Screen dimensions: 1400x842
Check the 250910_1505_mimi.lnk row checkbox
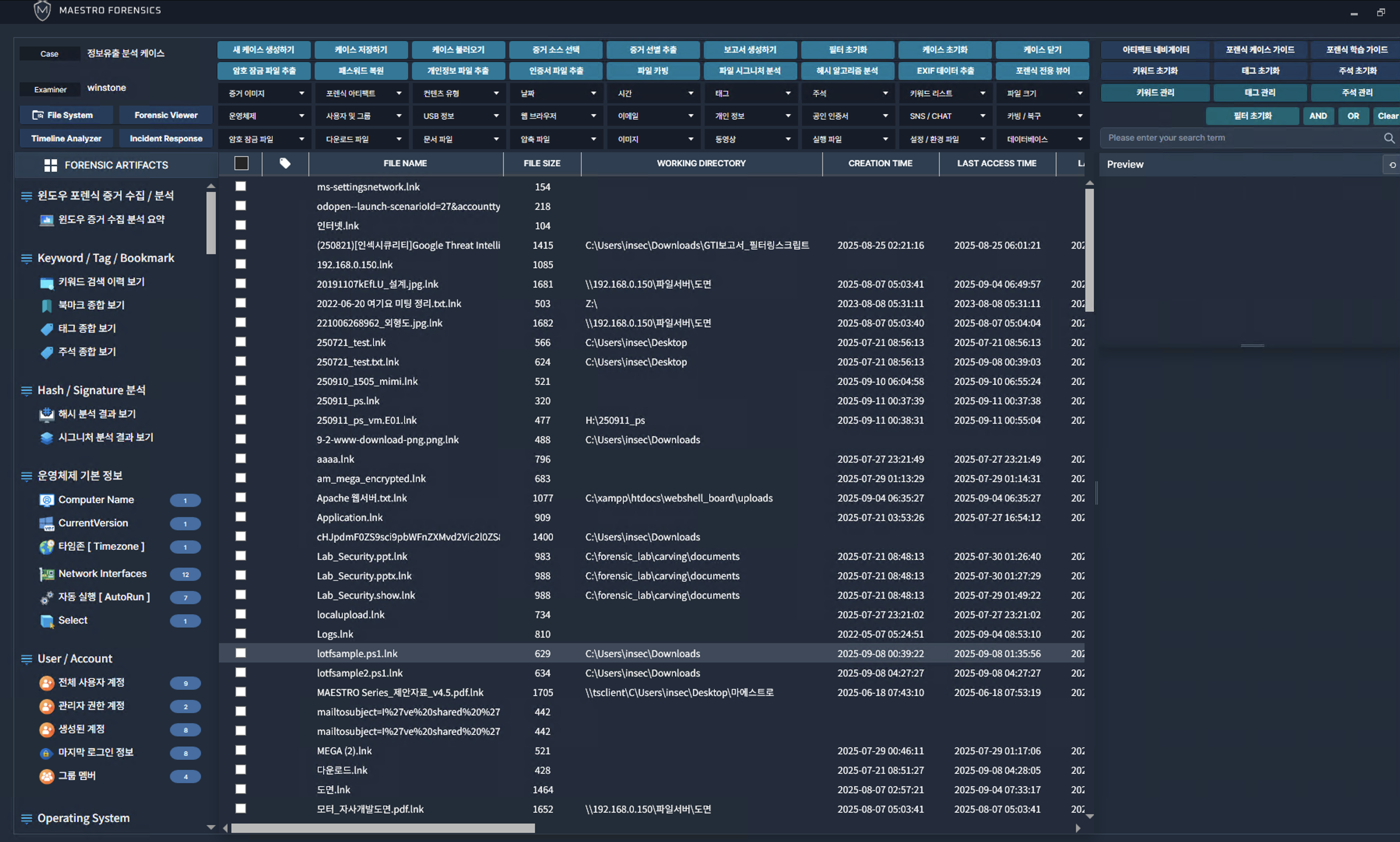coord(241,381)
